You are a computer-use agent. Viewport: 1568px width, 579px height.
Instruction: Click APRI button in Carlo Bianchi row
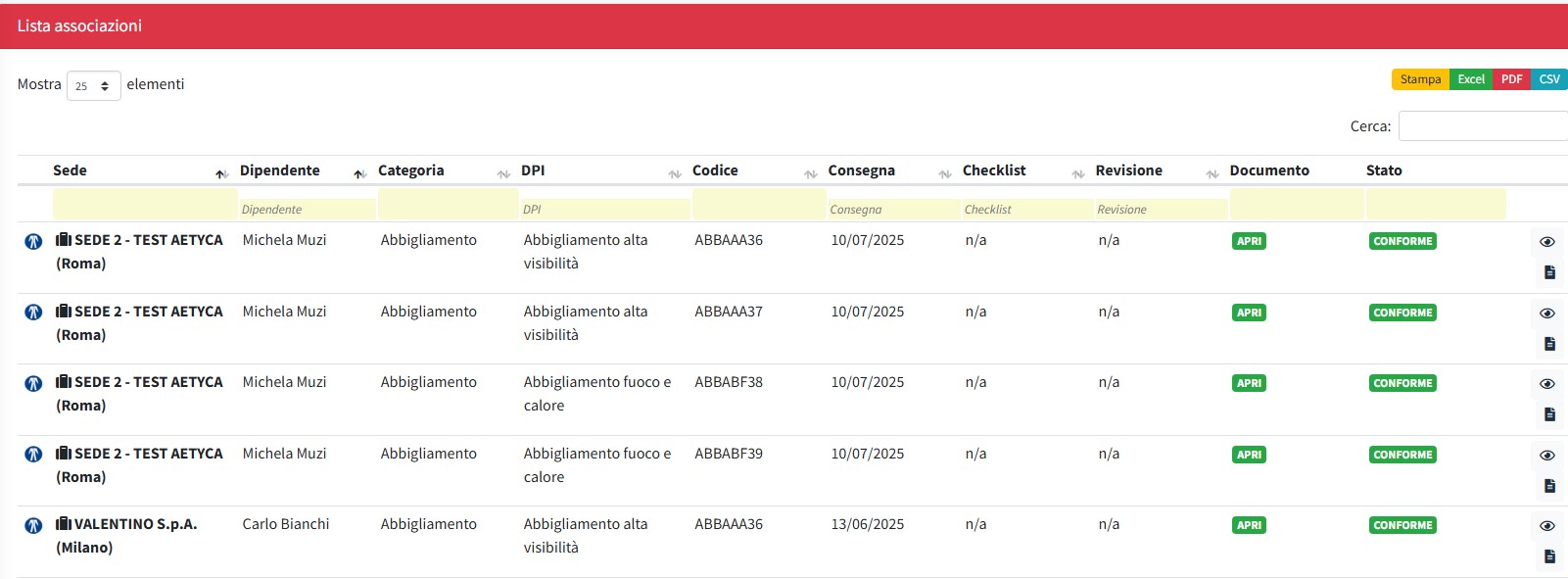[1249, 525]
